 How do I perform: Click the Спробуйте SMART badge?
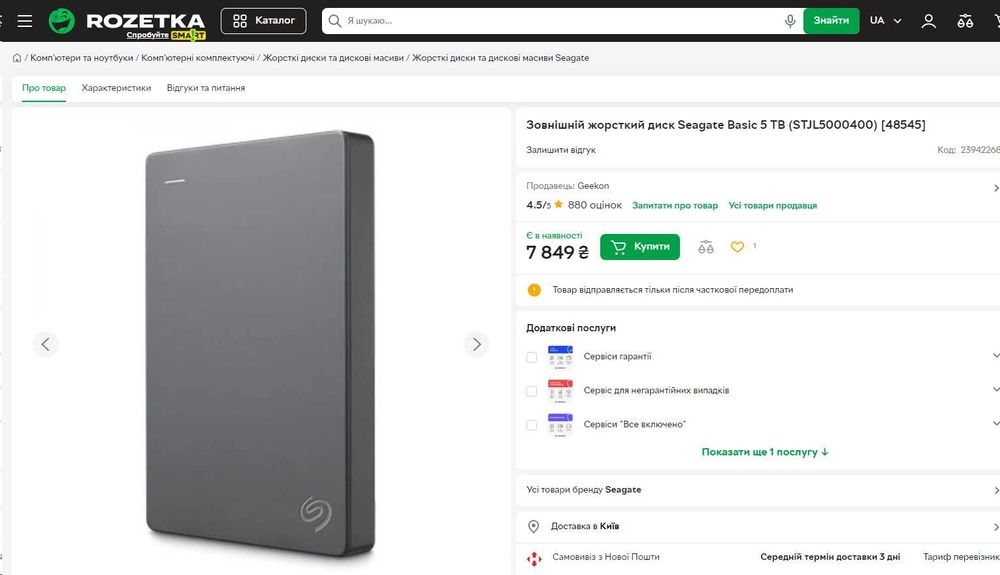pos(166,36)
